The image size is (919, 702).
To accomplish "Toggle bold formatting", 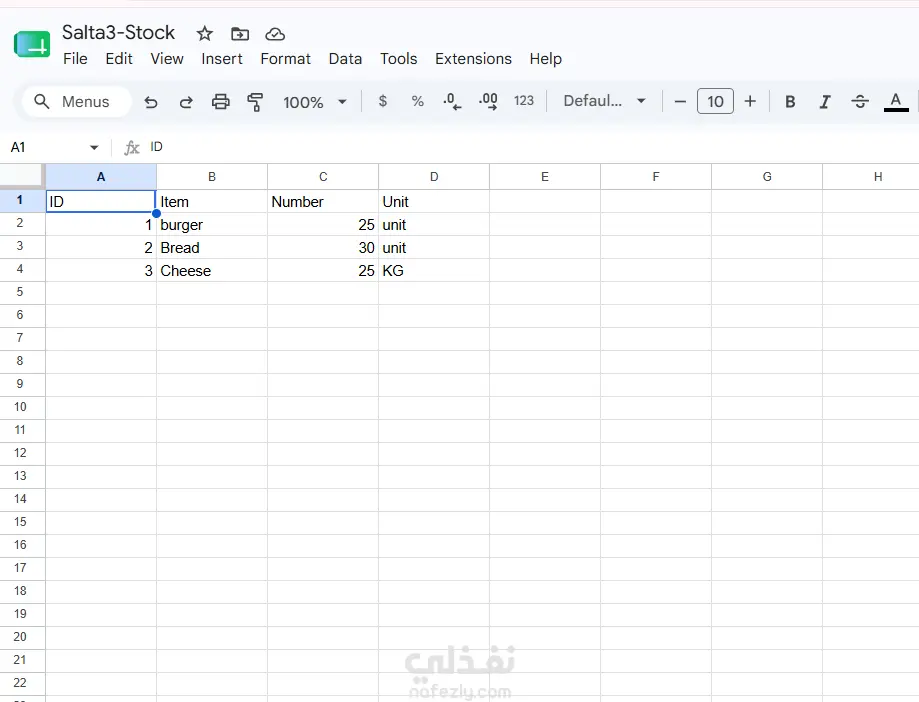I will (790, 101).
